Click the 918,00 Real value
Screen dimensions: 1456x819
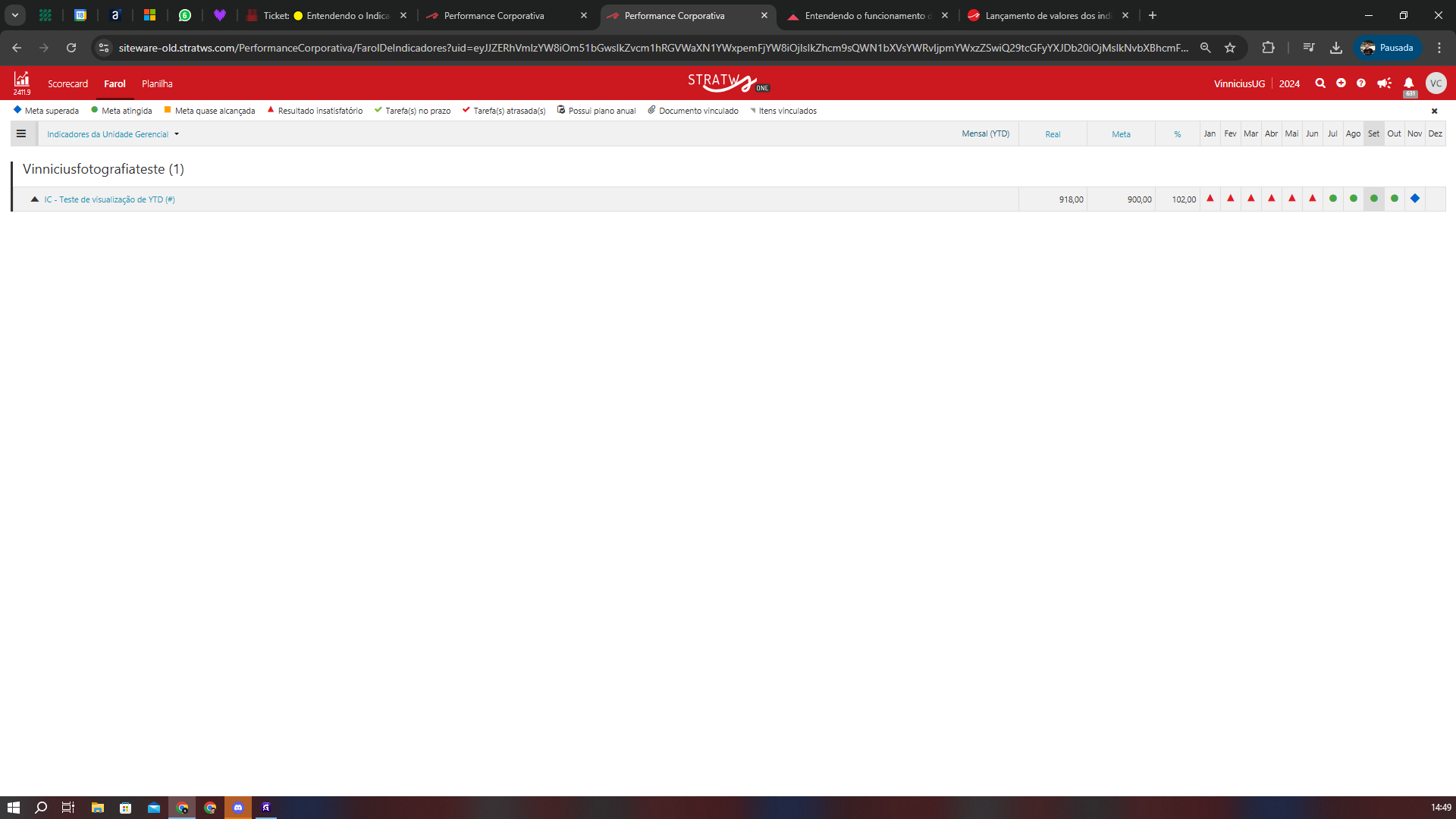coord(1071,199)
